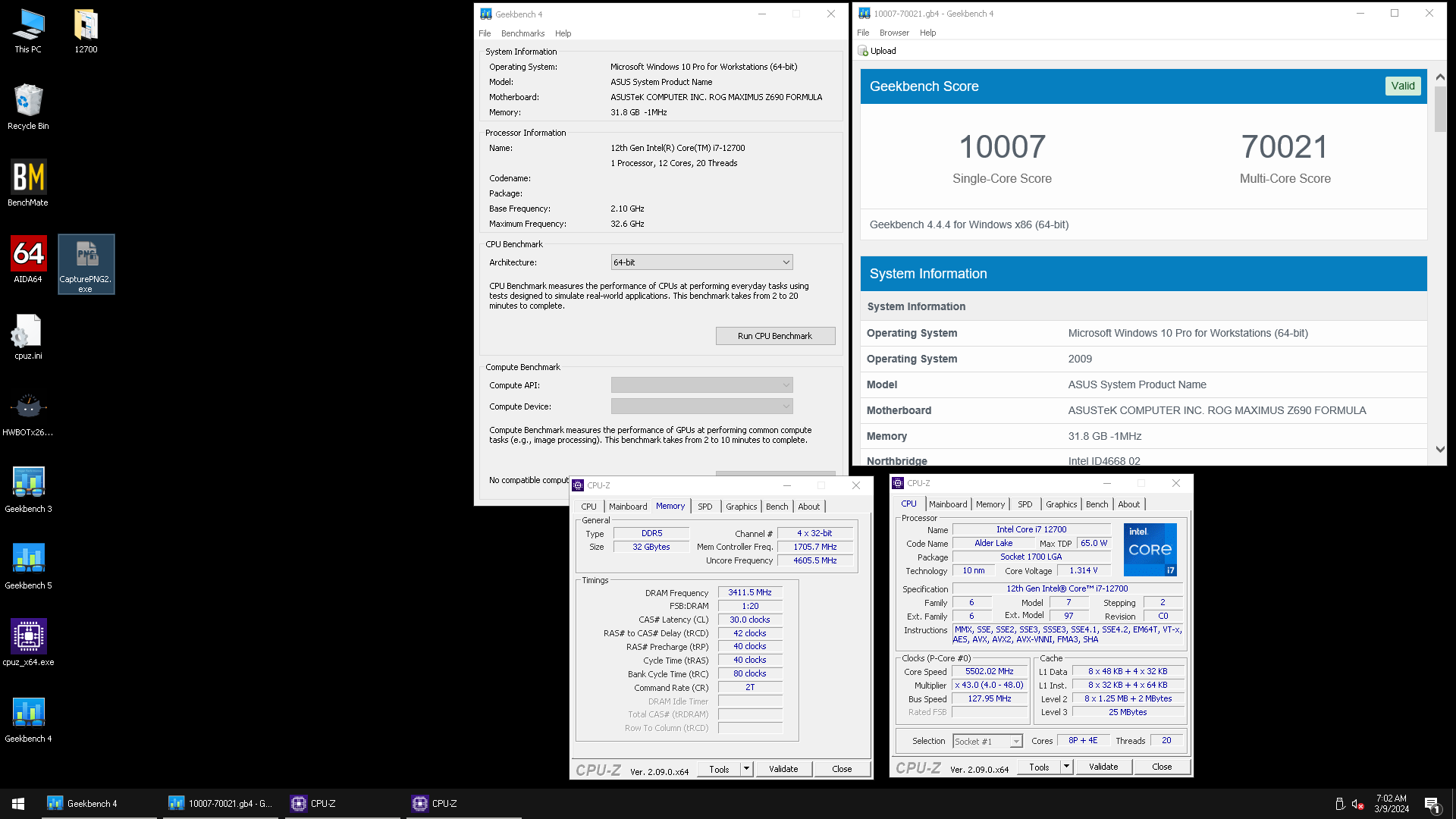This screenshot has height=819, width=1456.
Task: Open the HWBOTx26 desktop icon
Action: pos(28,413)
